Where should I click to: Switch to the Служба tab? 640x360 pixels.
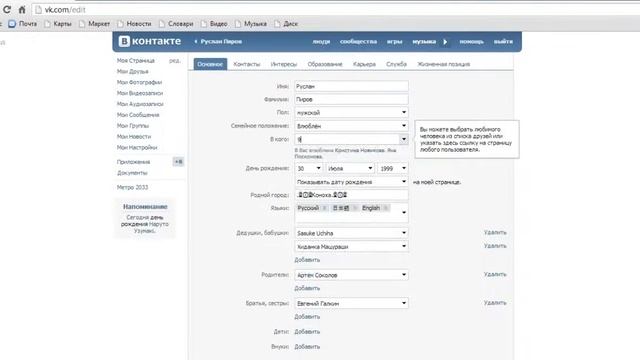pyautogui.click(x=396, y=64)
